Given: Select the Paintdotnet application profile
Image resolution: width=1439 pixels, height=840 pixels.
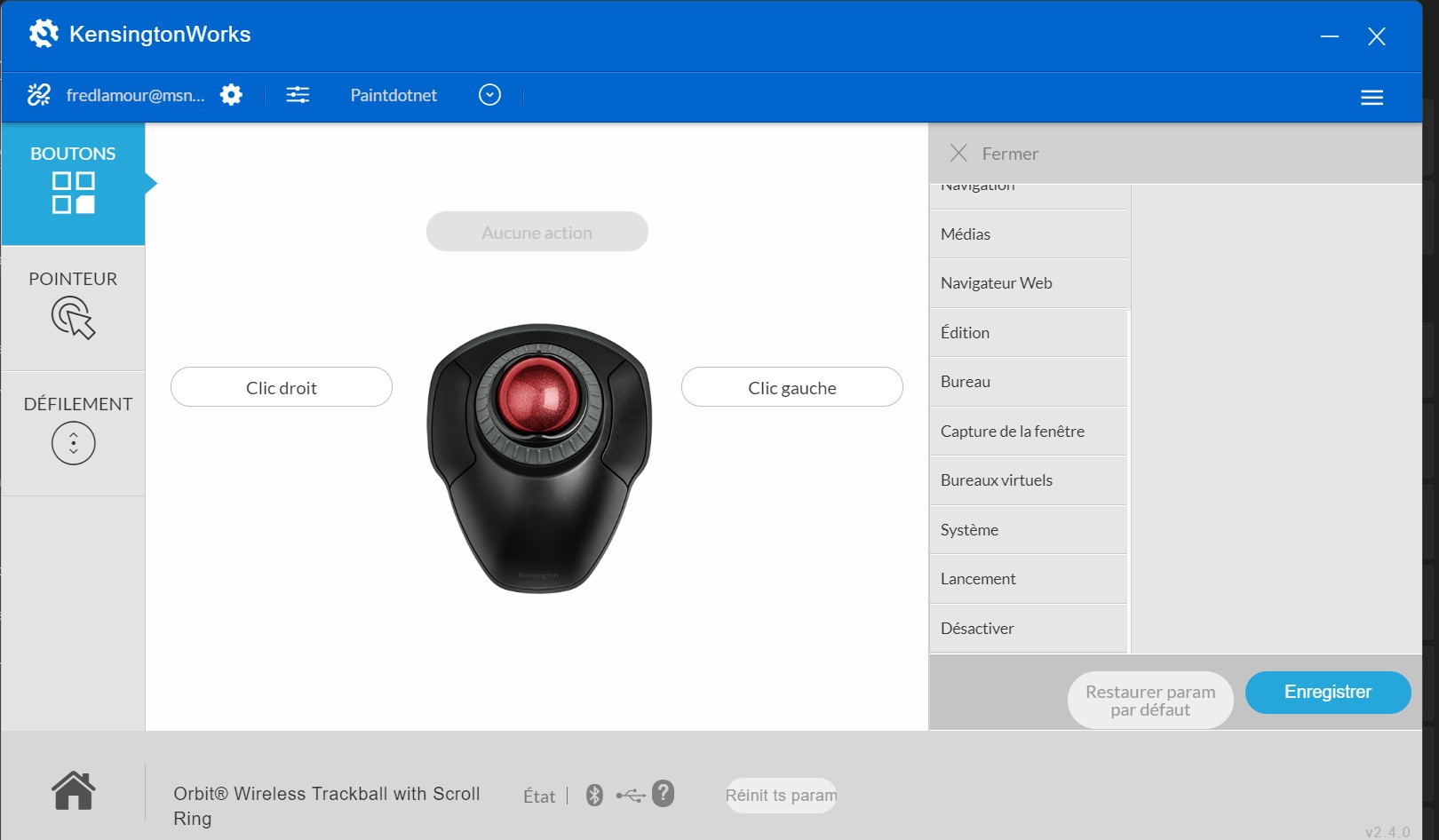Looking at the screenshot, I should click(x=394, y=95).
